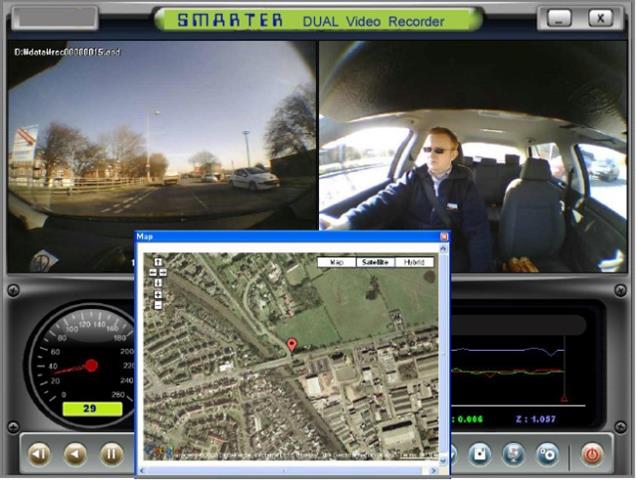Click the Map window's vertical scrollbar down arrow

click(x=443, y=460)
